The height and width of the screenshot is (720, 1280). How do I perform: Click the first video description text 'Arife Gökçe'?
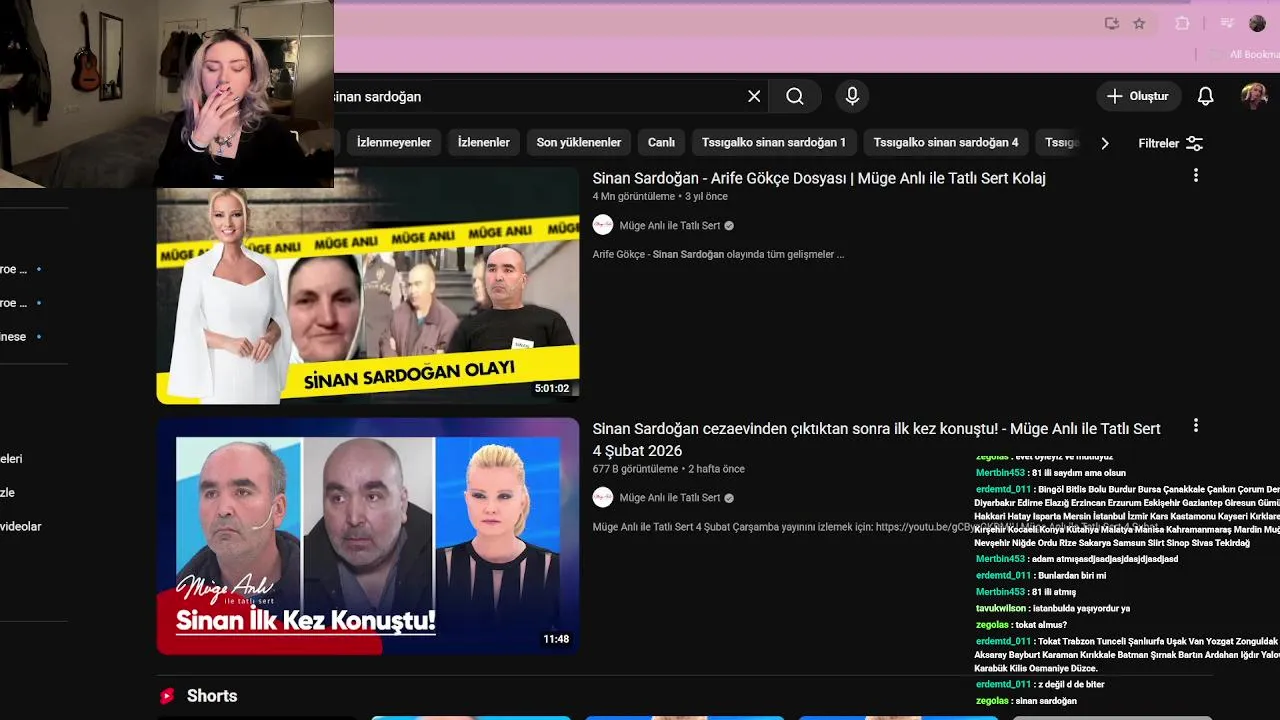(718, 254)
